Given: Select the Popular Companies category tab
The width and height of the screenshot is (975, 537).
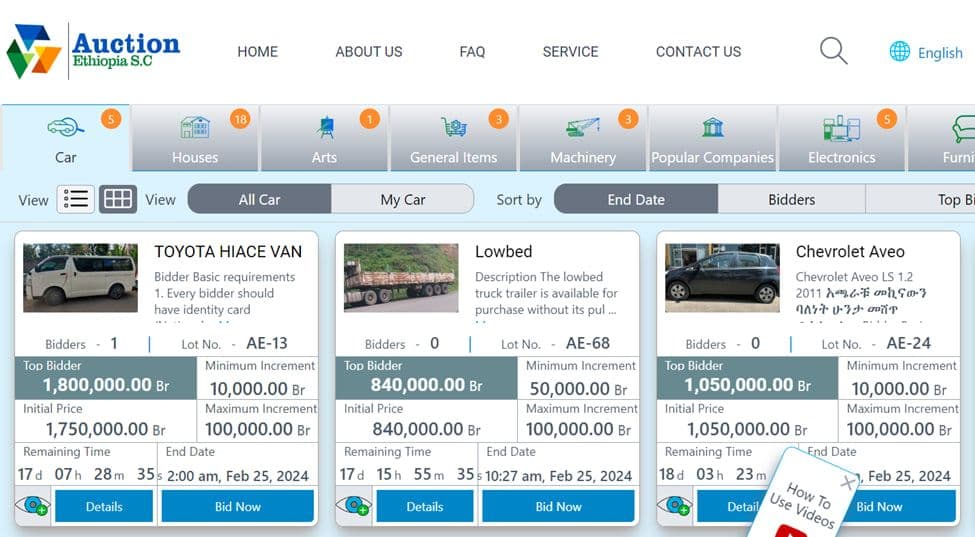Looking at the screenshot, I should tap(712, 138).
